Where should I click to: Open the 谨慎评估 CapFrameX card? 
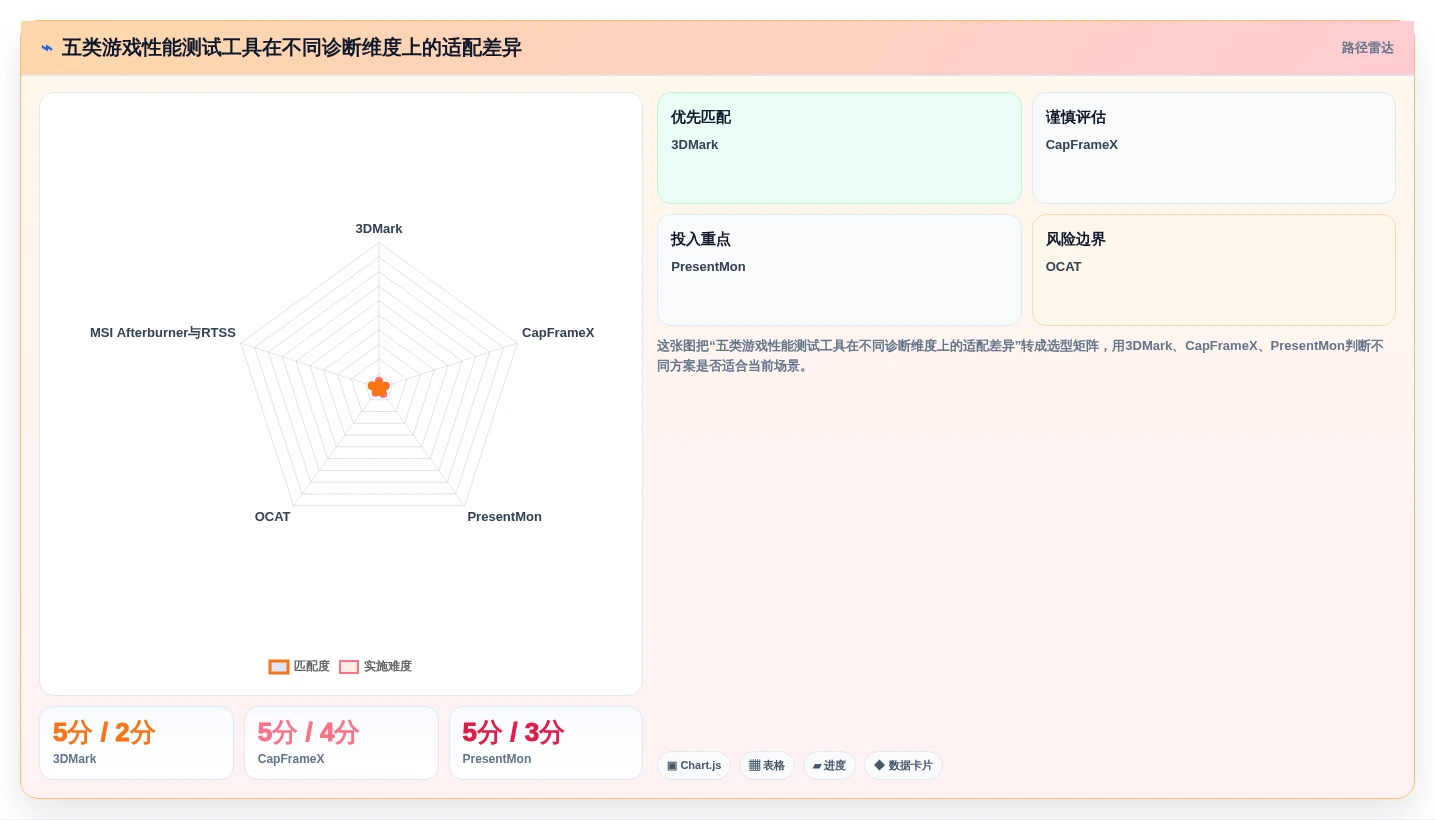coord(1213,148)
